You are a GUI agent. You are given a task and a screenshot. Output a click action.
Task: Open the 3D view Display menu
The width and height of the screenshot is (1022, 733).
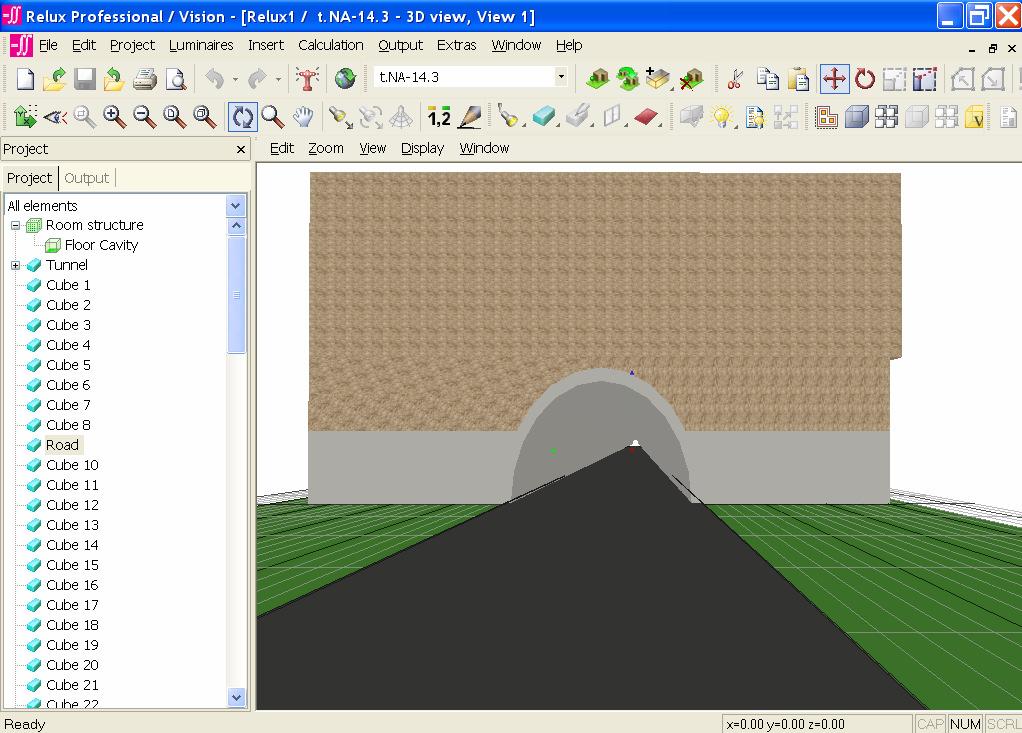coord(422,149)
